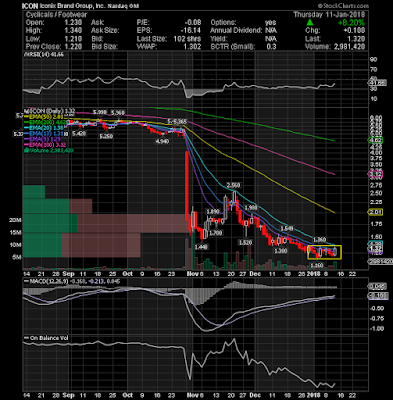
Task: Click the green up-arrow price change indicator
Action: click(x=310, y=23)
